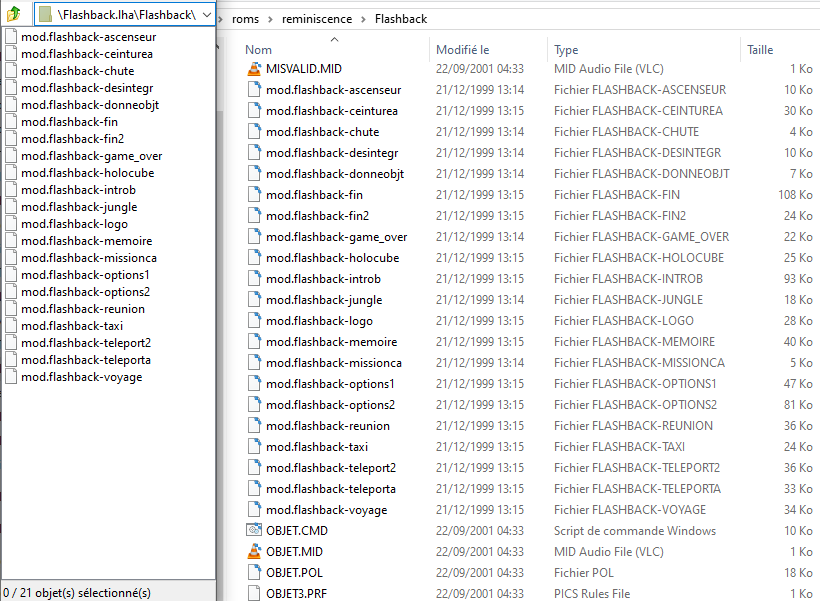820x601 pixels.
Task: Select mod.flashback-chute in archive list
Action: (x=77, y=71)
